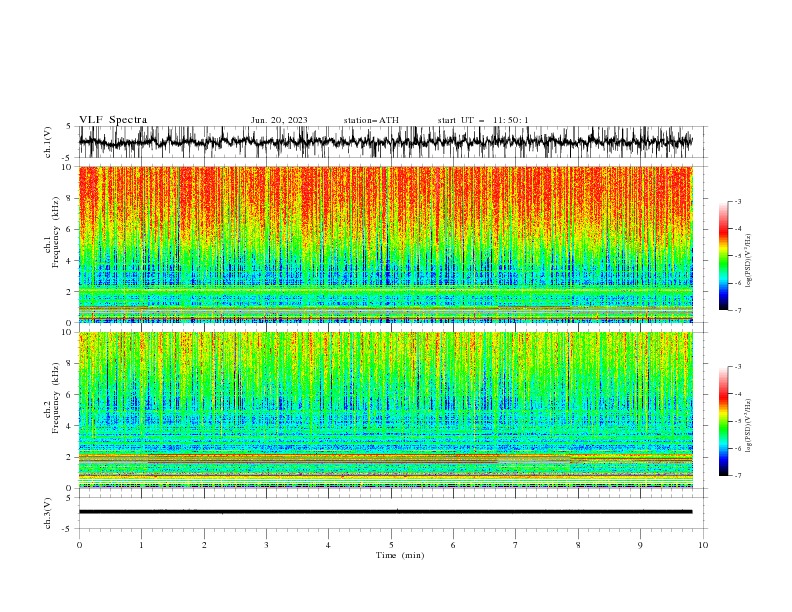Click the "-7" label under ch.2 color bar
This screenshot has width=792, height=612.
click(738, 476)
